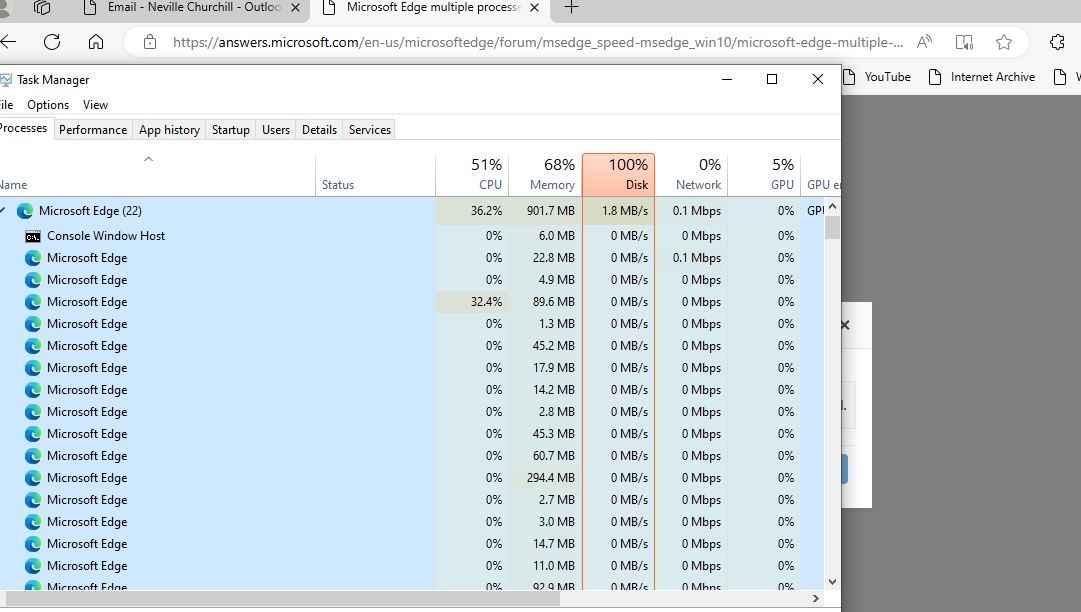Click the Microsoft Edge (22) group icon
The width and height of the screenshot is (1081, 612).
25,211
